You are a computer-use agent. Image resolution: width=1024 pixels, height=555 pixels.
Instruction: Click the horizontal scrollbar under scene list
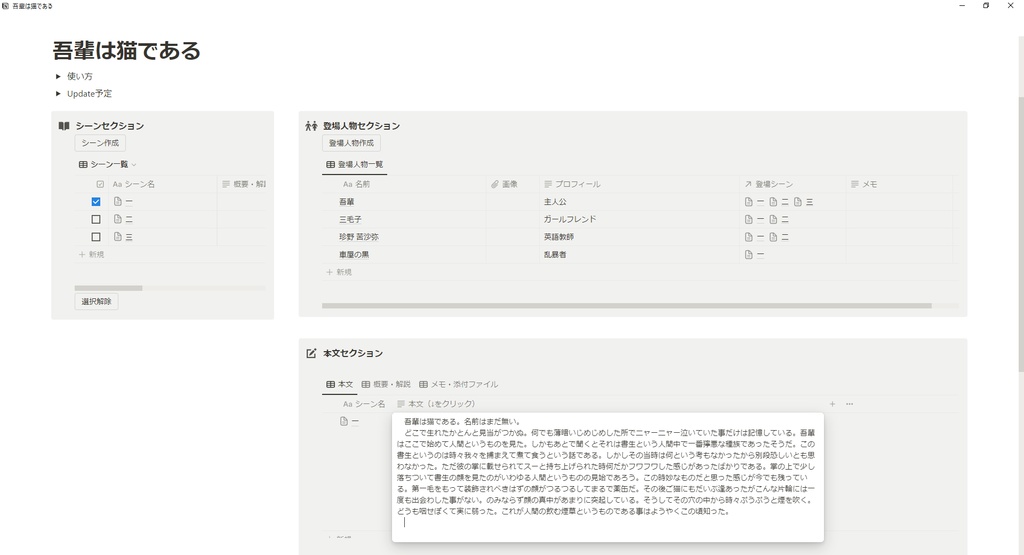point(108,288)
